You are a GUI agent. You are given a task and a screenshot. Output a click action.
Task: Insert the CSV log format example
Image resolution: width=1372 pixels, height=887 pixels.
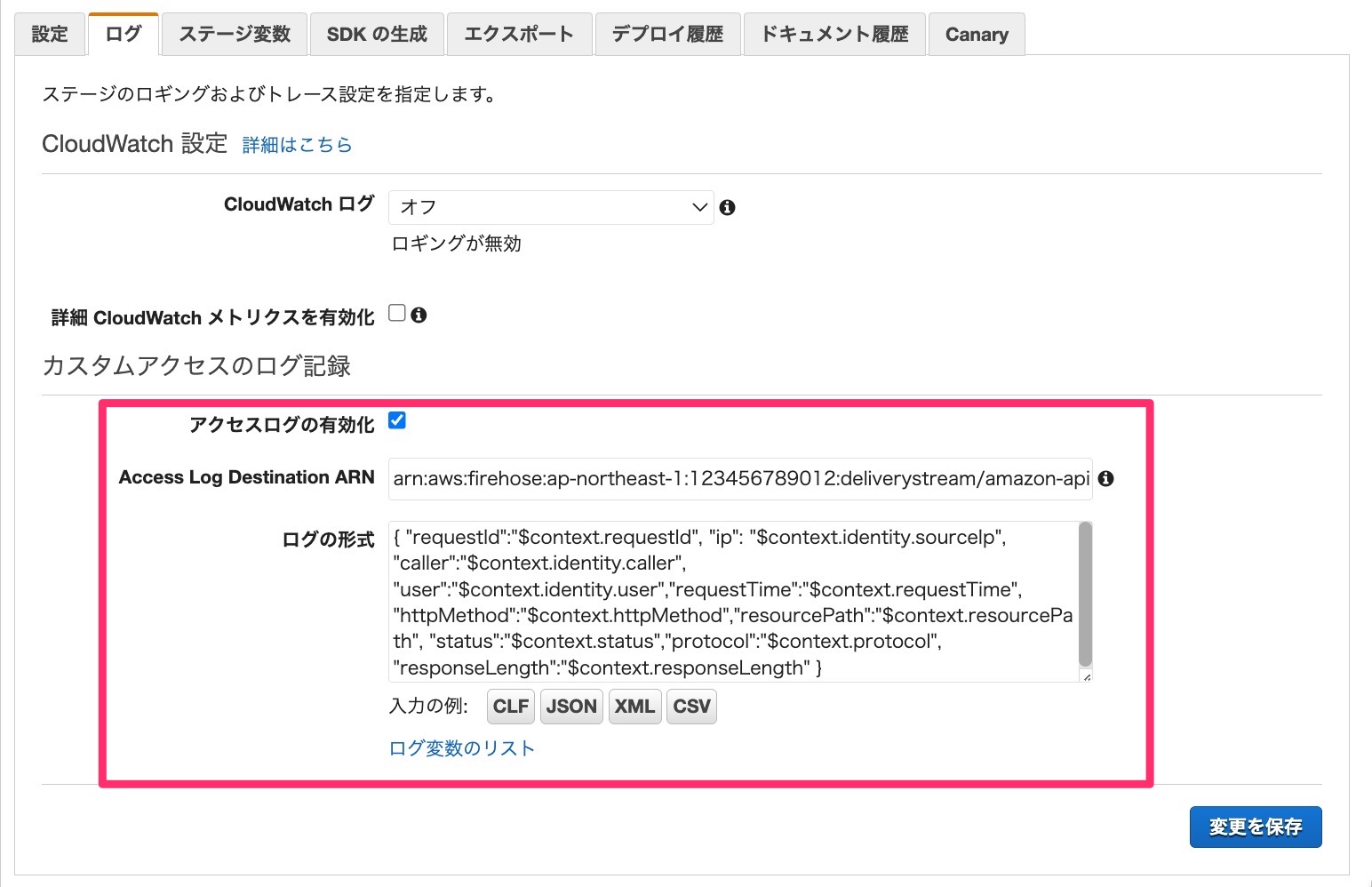tap(691, 706)
